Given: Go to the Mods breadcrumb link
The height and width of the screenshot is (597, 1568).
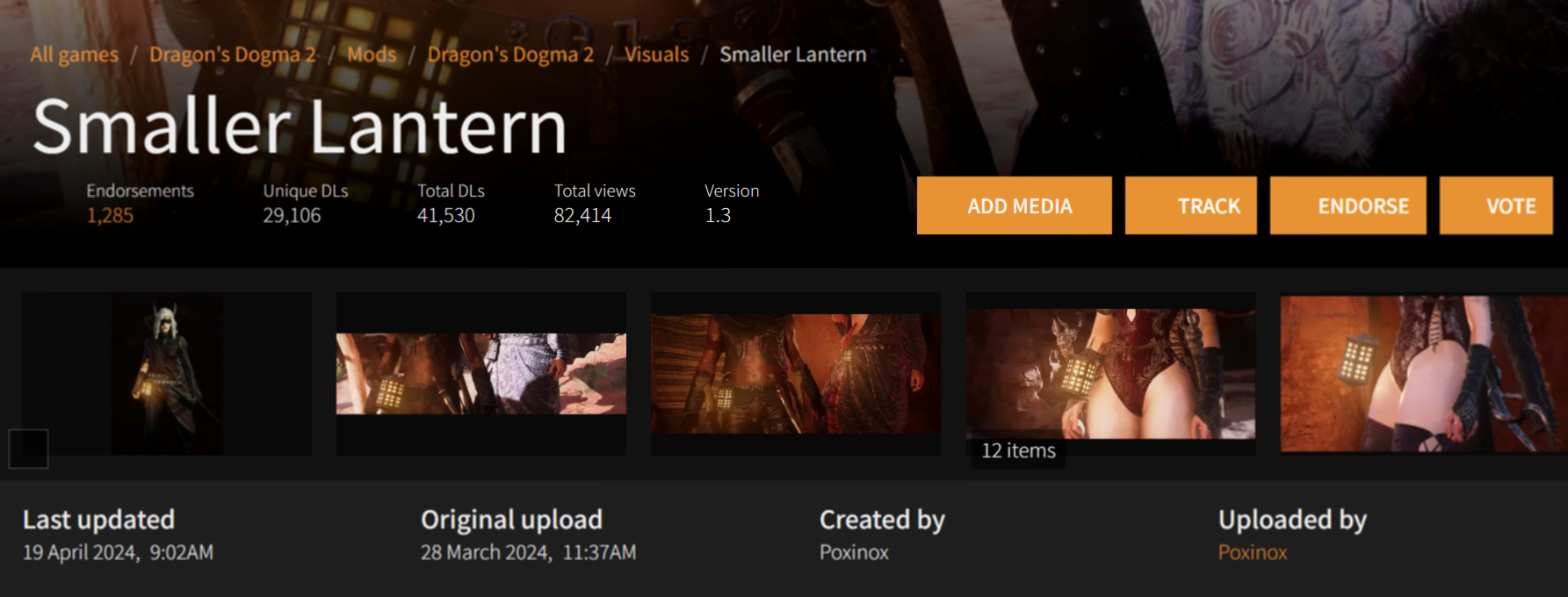Looking at the screenshot, I should [x=372, y=54].
